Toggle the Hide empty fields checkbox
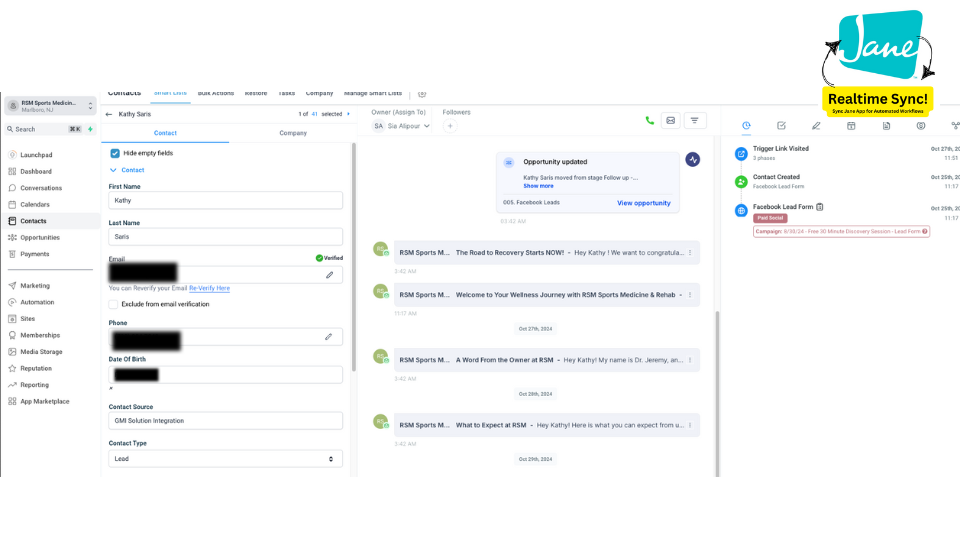960x540 pixels. pos(115,153)
